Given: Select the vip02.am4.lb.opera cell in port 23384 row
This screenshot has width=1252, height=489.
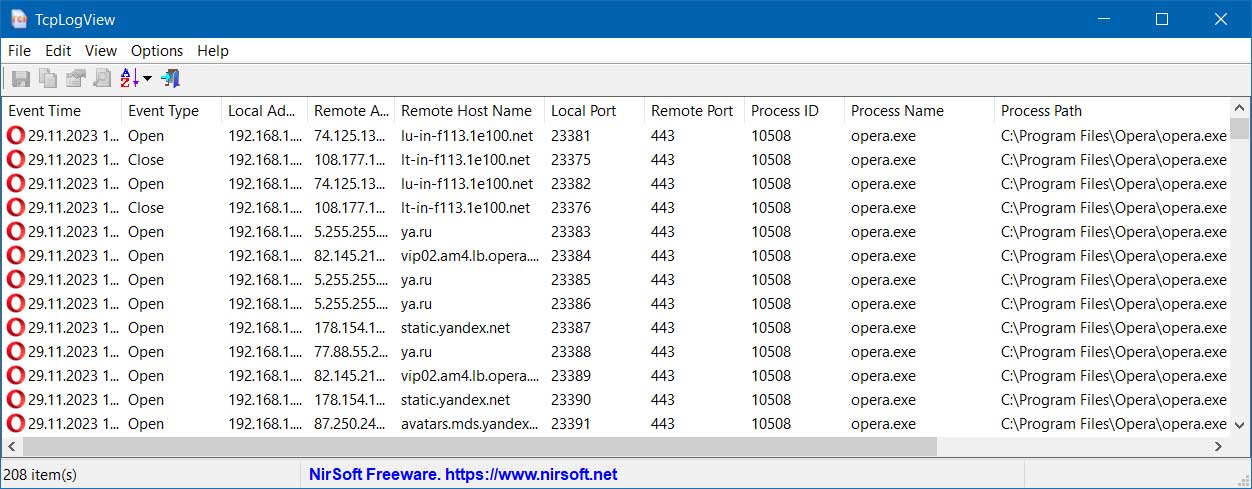Looking at the screenshot, I should [469, 256].
